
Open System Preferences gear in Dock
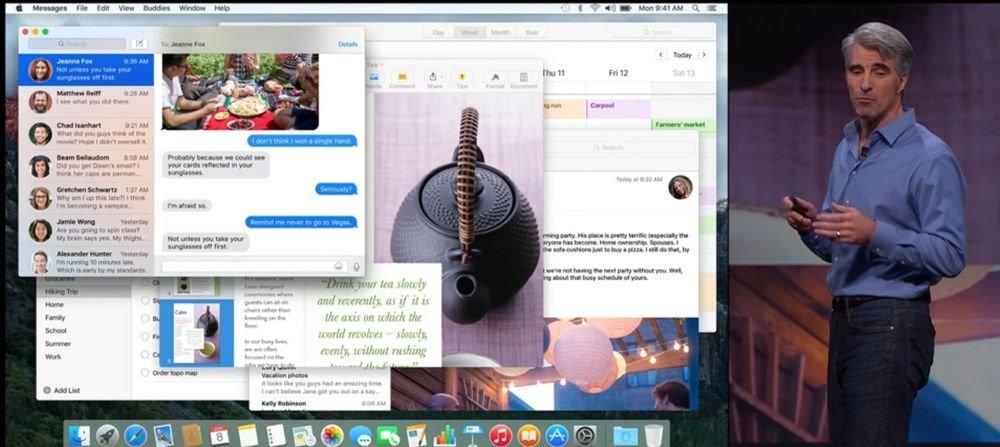pos(585,436)
